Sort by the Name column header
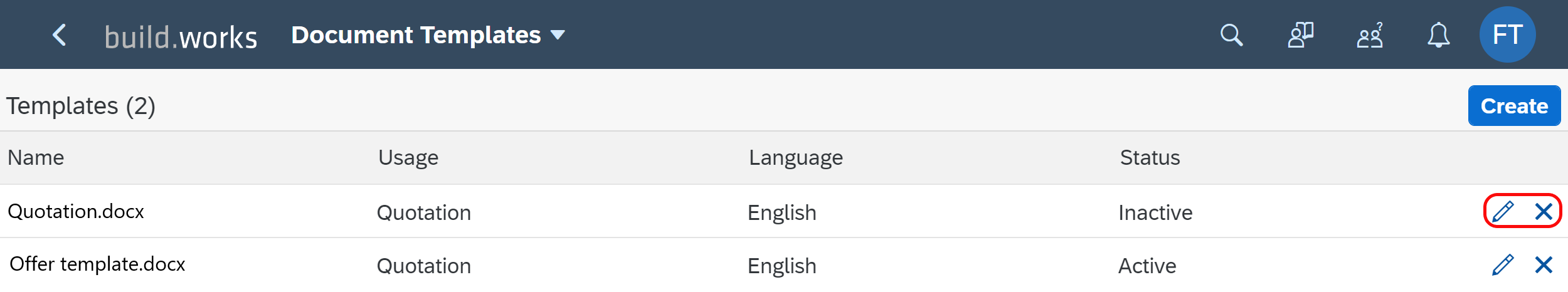This screenshot has width=1568, height=292. 36,157
